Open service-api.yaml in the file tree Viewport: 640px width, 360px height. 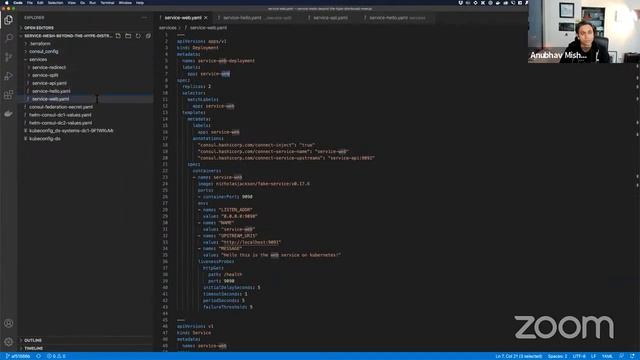coord(49,83)
